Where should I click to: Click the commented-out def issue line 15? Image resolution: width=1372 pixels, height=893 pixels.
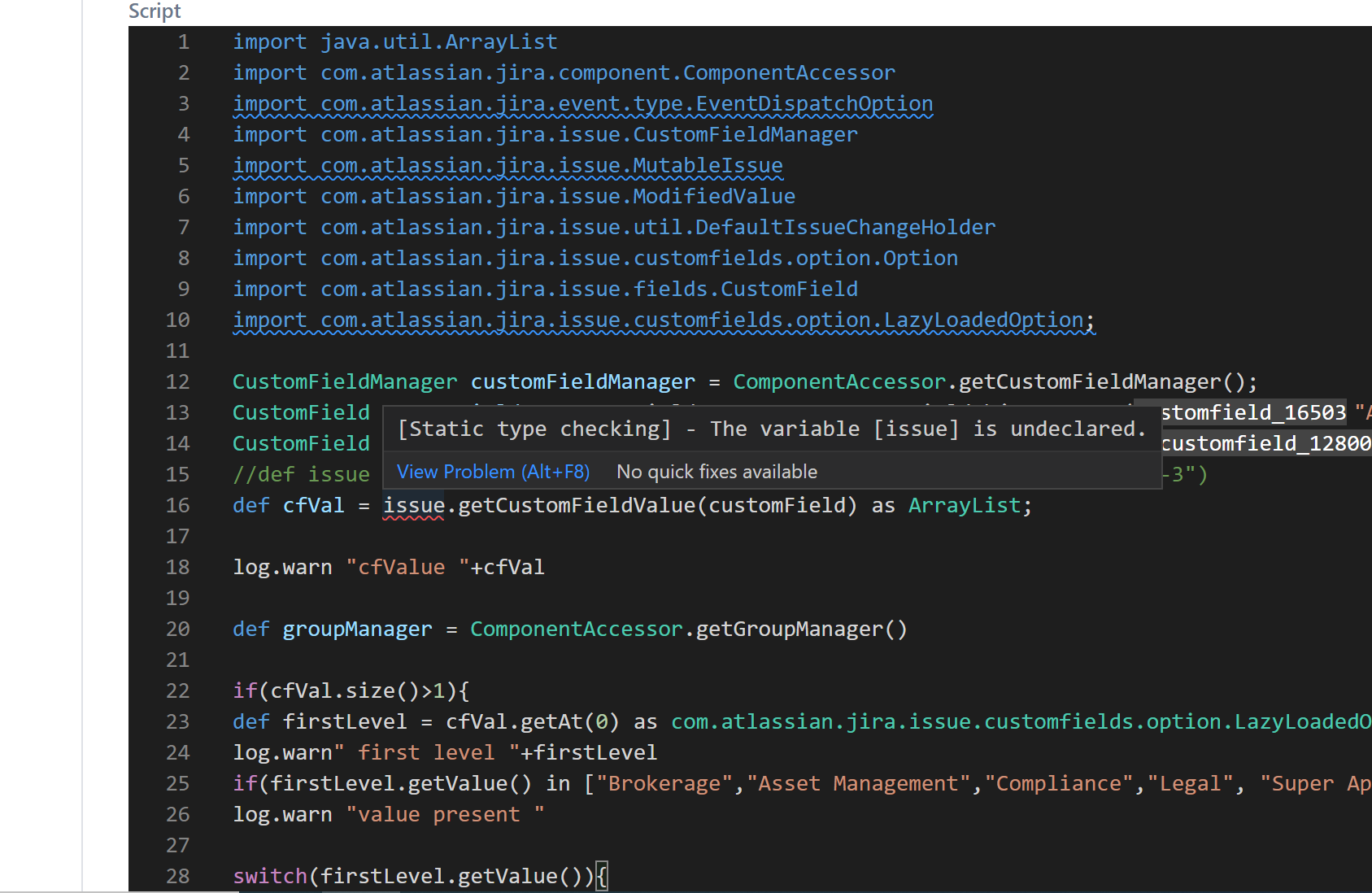click(x=301, y=474)
